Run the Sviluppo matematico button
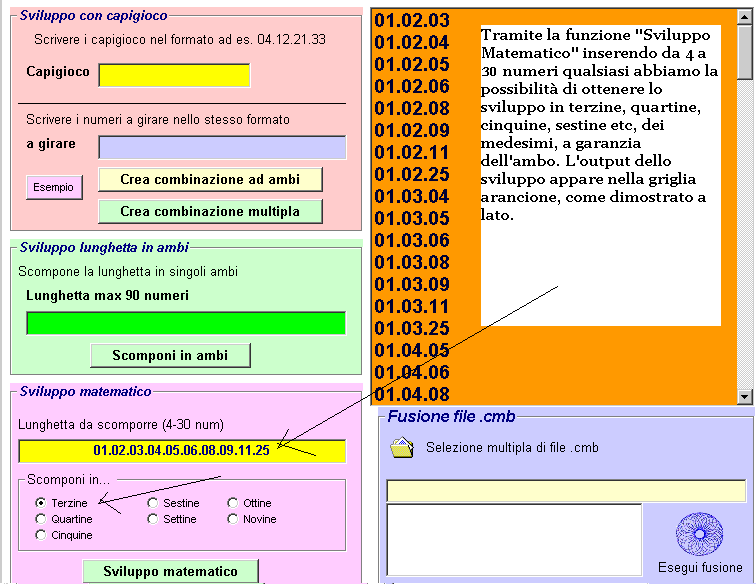Image resolution: width=756 pixels, height=584 pixels. point(170,571)
